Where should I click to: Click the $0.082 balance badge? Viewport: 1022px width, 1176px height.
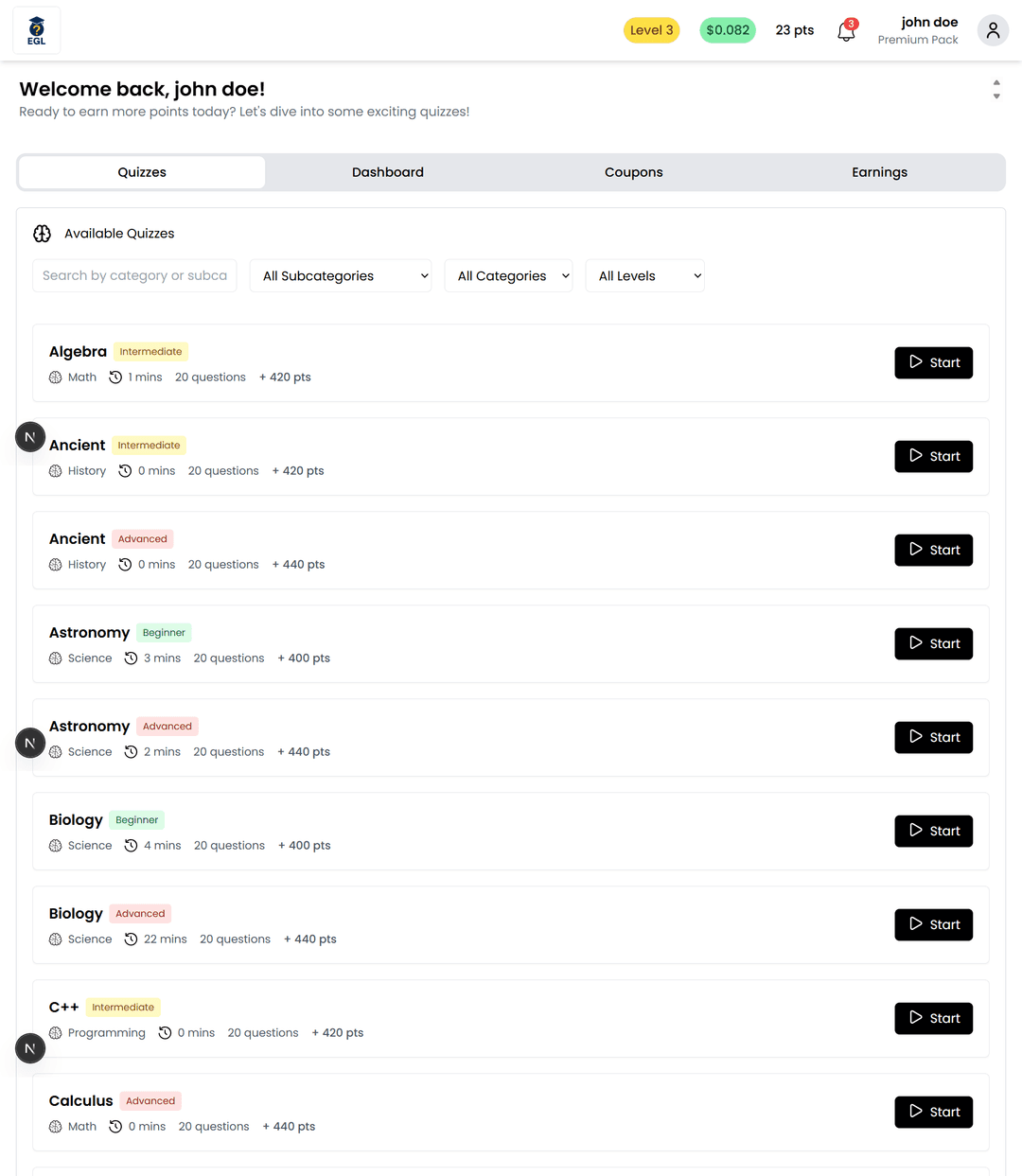[728, 30]
